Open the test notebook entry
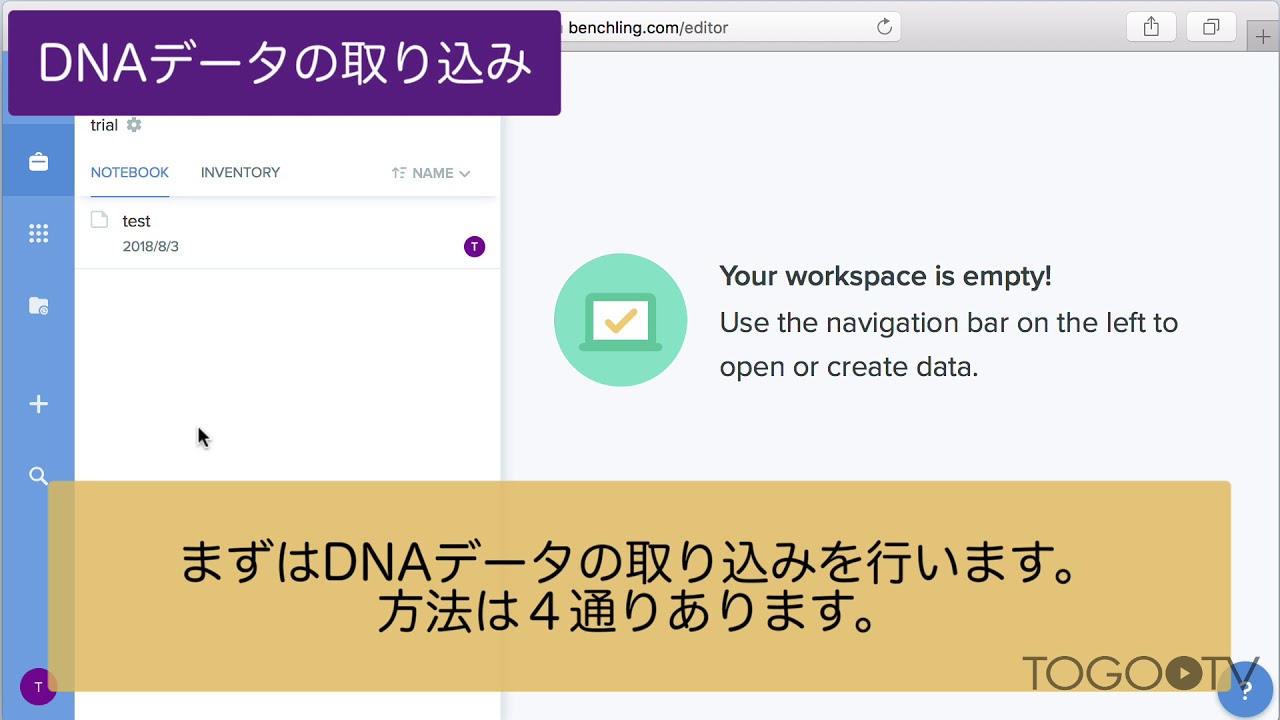This screenshot has height=720, width=1280. click(288, 233)
